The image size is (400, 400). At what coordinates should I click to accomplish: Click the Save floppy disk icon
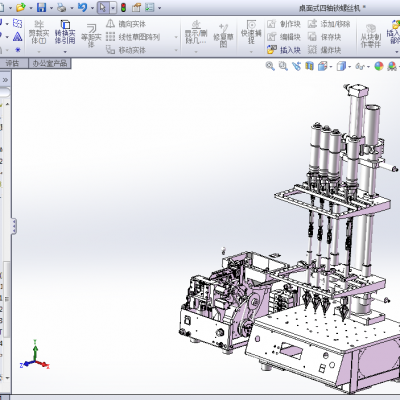pyautogui.click(x=41, y=7)
